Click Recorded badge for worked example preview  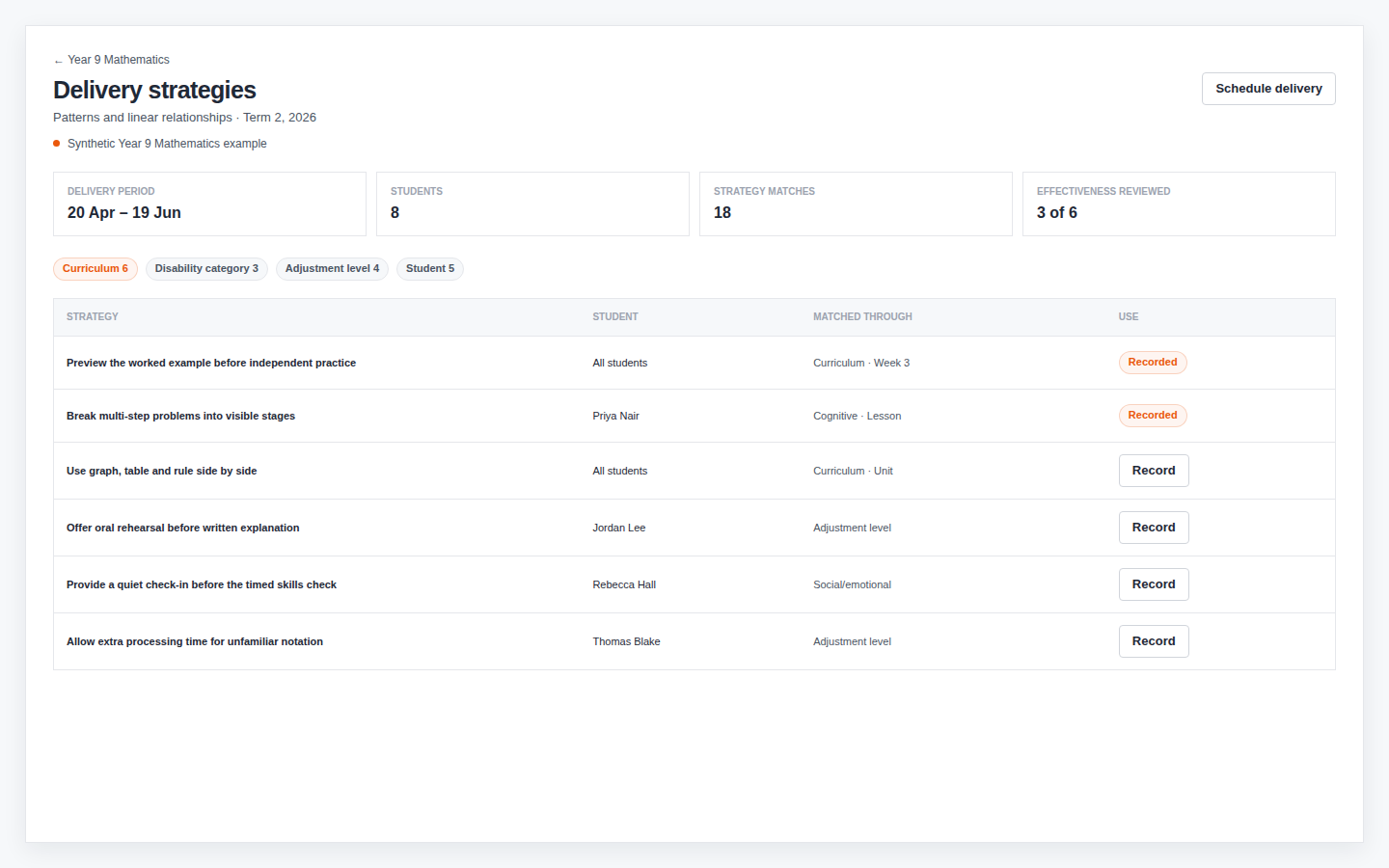[x=1153, y=363]
